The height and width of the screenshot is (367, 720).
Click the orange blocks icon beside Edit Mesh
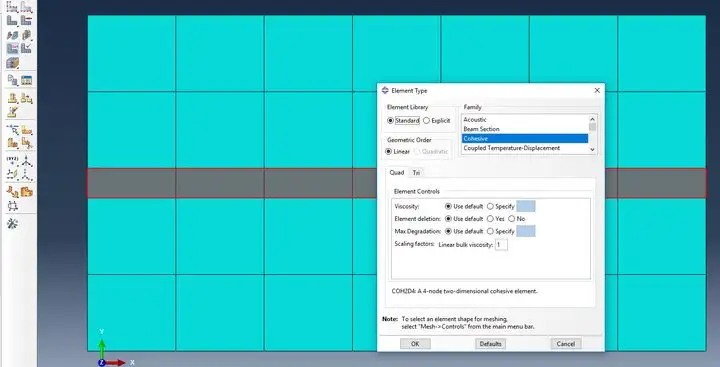(x=27, y=192)
